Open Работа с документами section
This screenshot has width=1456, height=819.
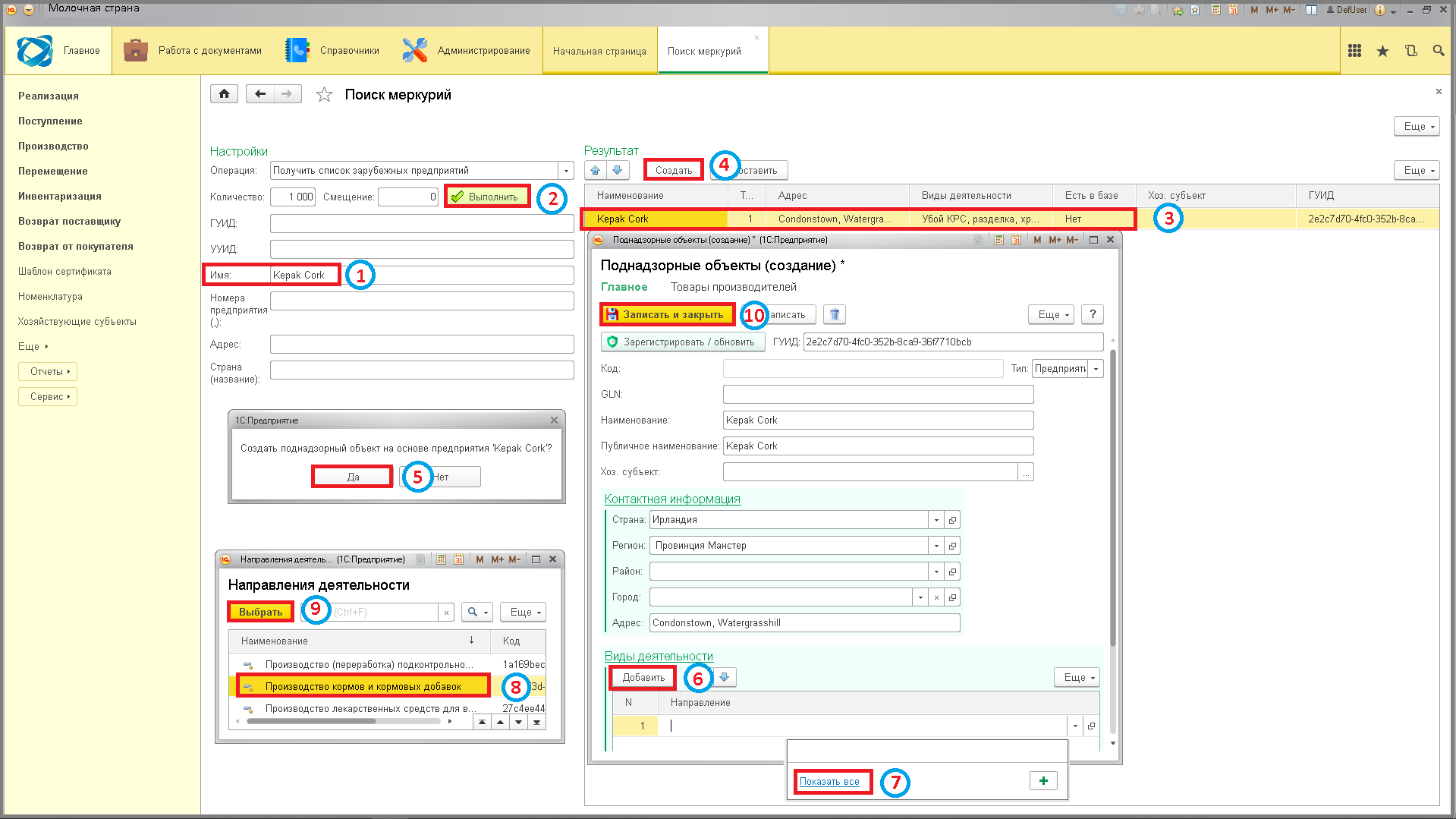[x=193, y=50]
